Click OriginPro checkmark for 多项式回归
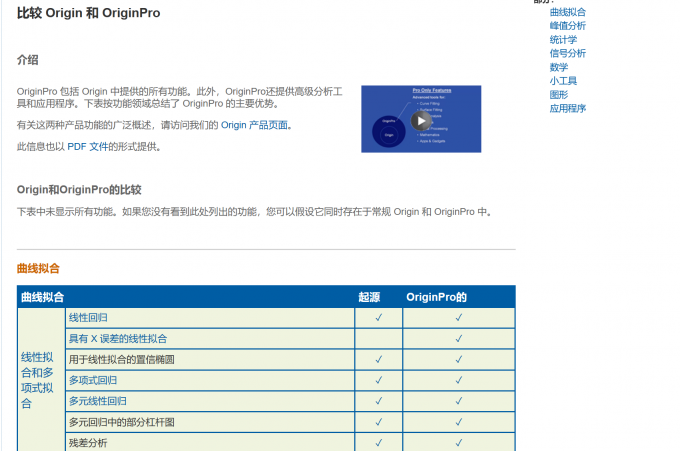This screenshot has width=680, height=451. coord(459,380)
